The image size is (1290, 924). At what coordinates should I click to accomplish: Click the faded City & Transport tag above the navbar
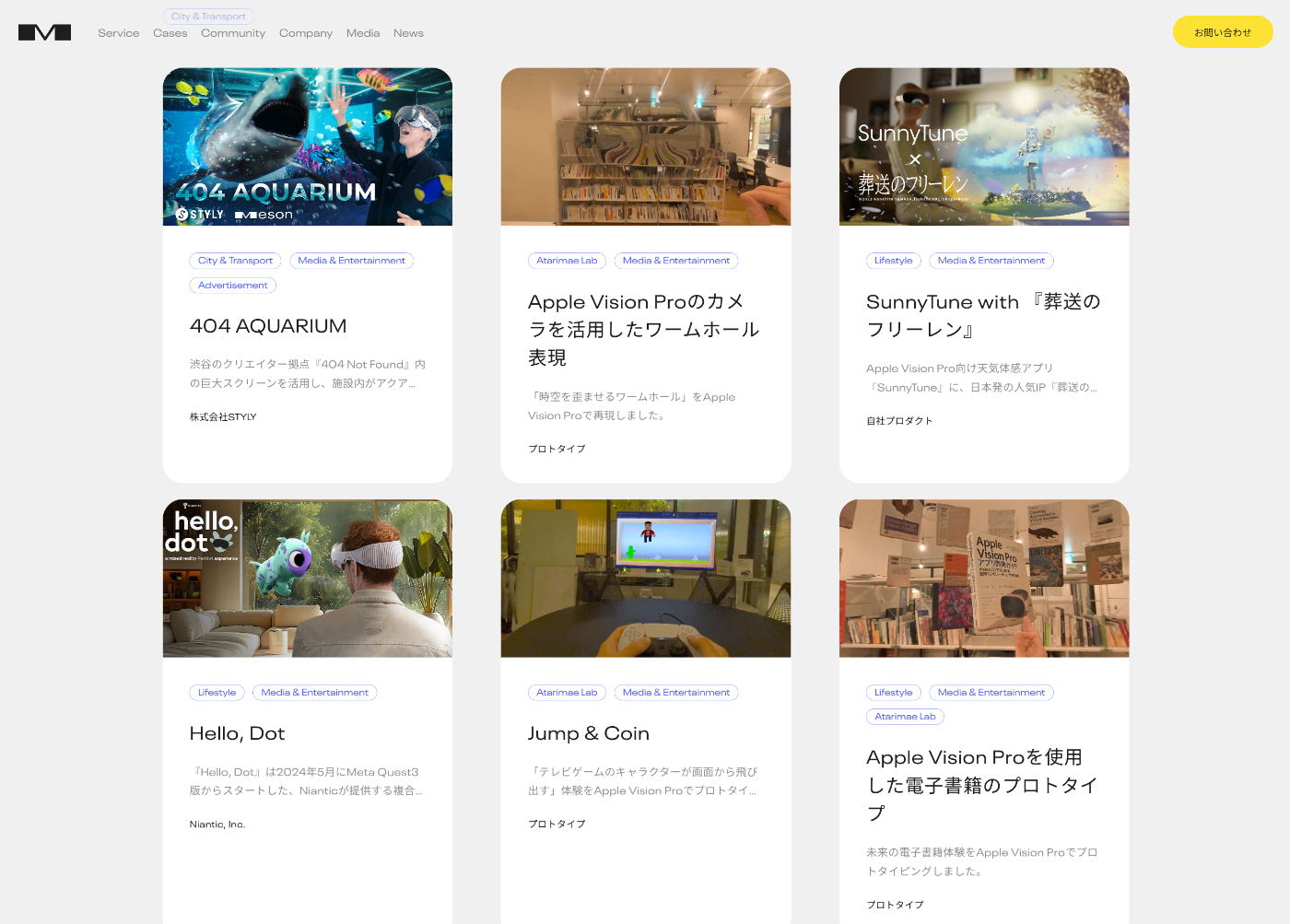pos(208,17)
